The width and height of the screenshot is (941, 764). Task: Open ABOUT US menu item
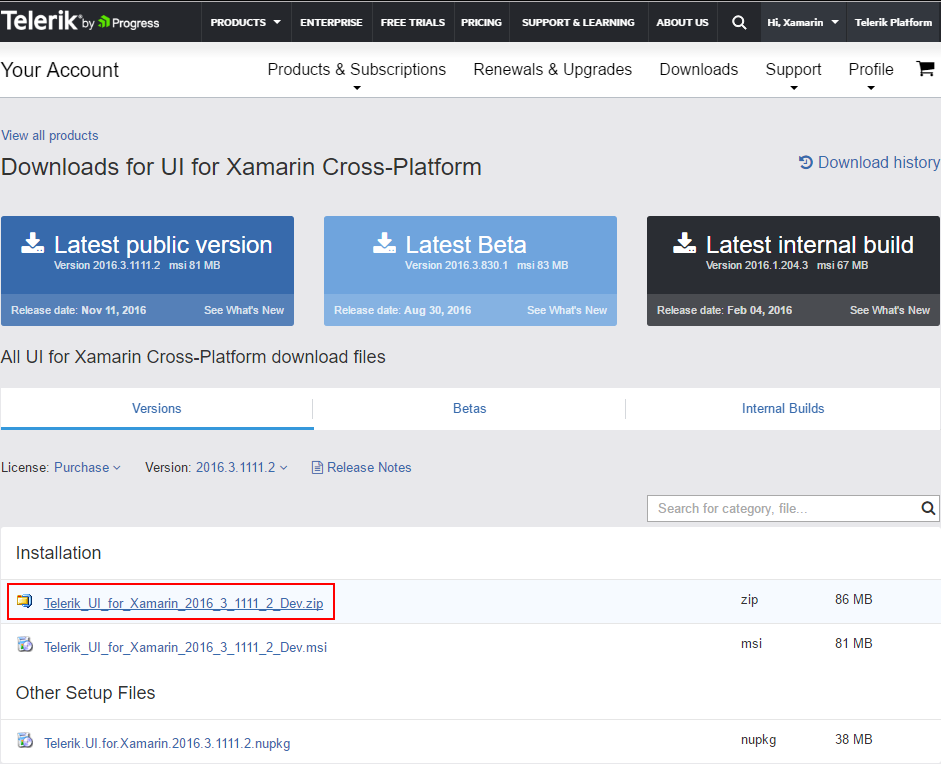click(682, 22)
